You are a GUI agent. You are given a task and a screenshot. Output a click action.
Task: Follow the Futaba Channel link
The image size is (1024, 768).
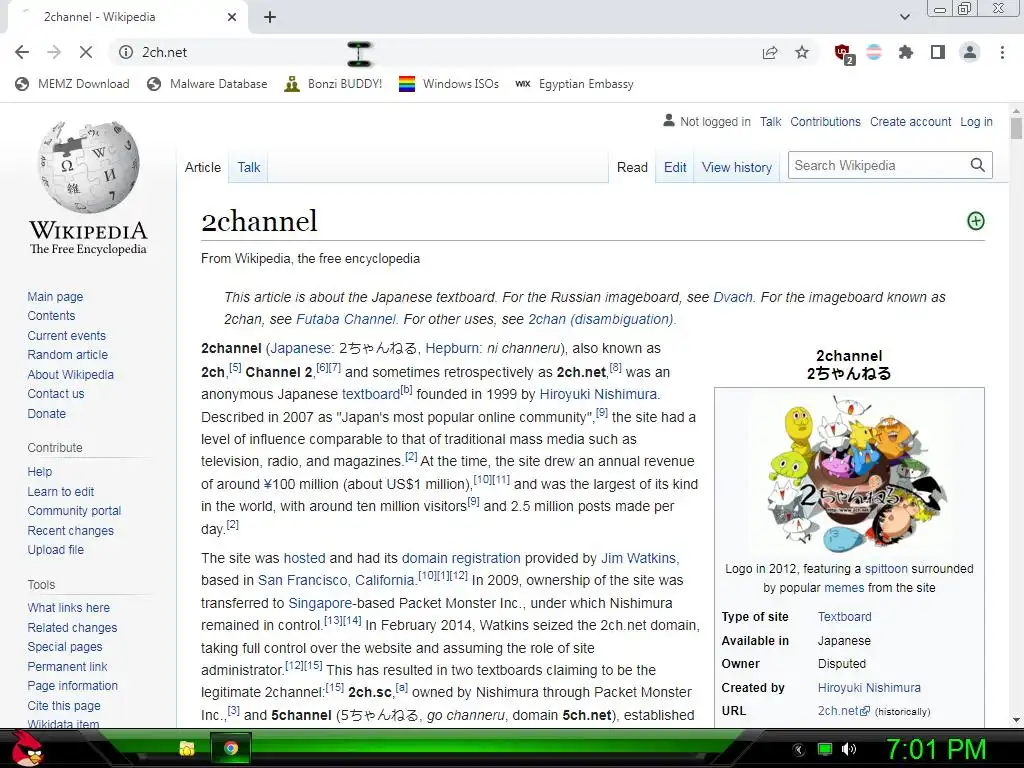click(x=346, y=319)
